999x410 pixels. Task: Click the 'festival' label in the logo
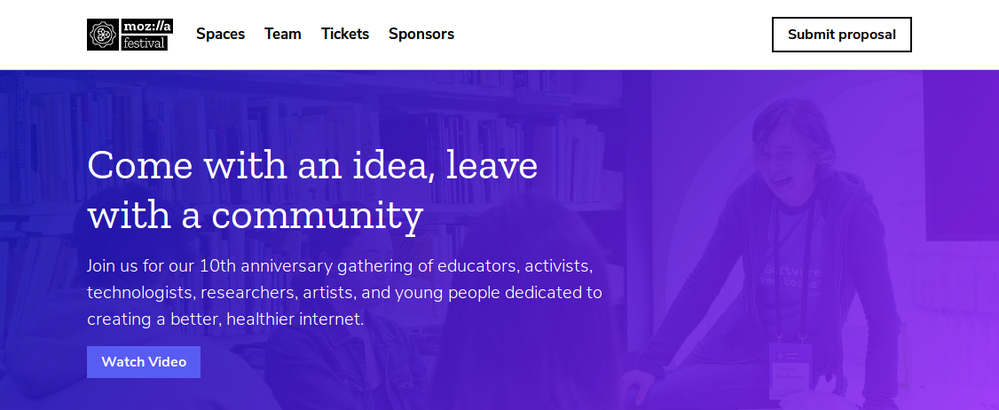[x=145, y=43]
